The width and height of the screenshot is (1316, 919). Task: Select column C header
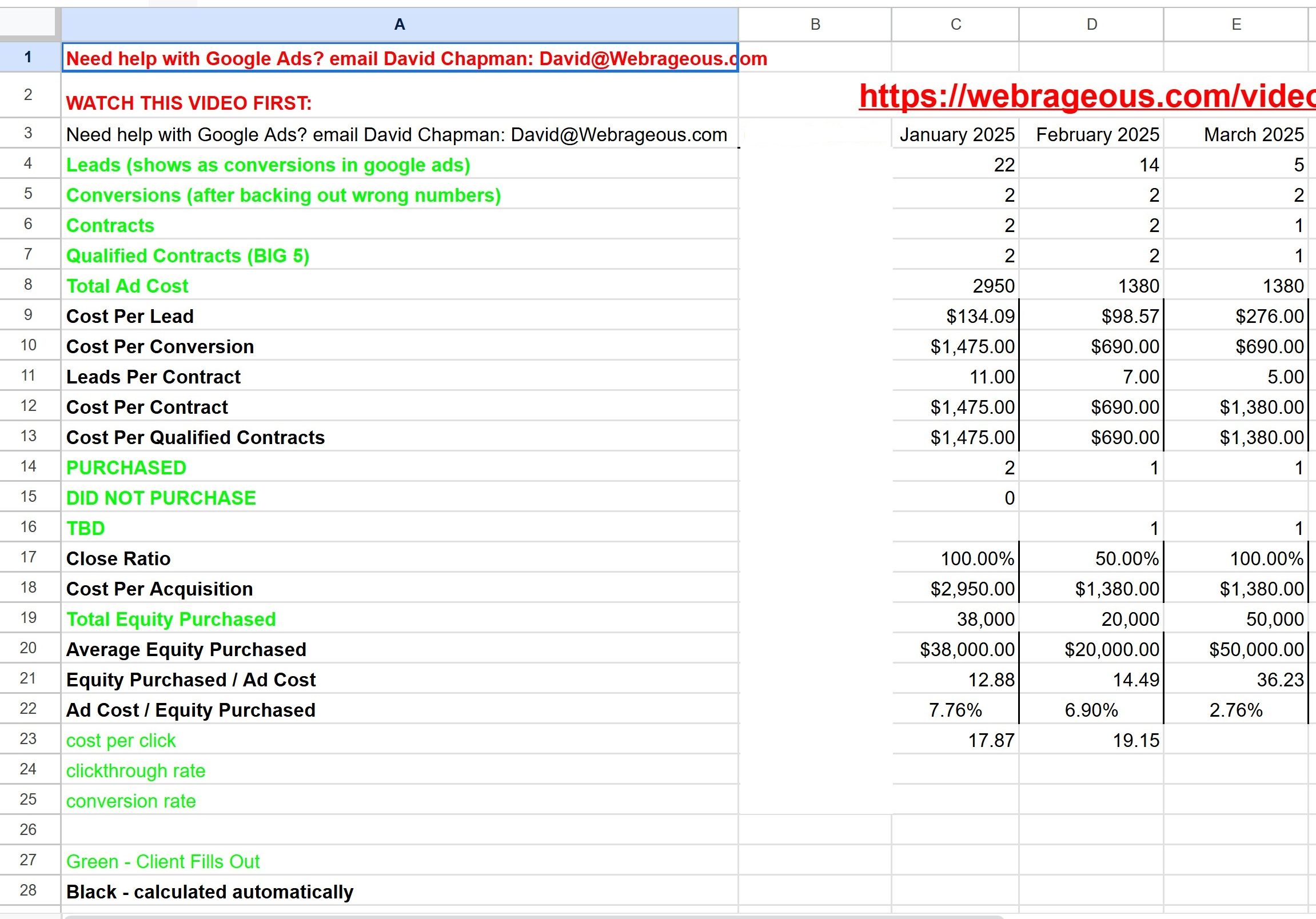pyautogui.click(x=955, y=24)
